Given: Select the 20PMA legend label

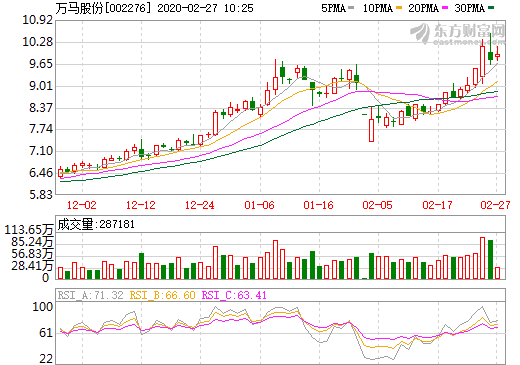Looking at the screenshot, I should point(423,8).
